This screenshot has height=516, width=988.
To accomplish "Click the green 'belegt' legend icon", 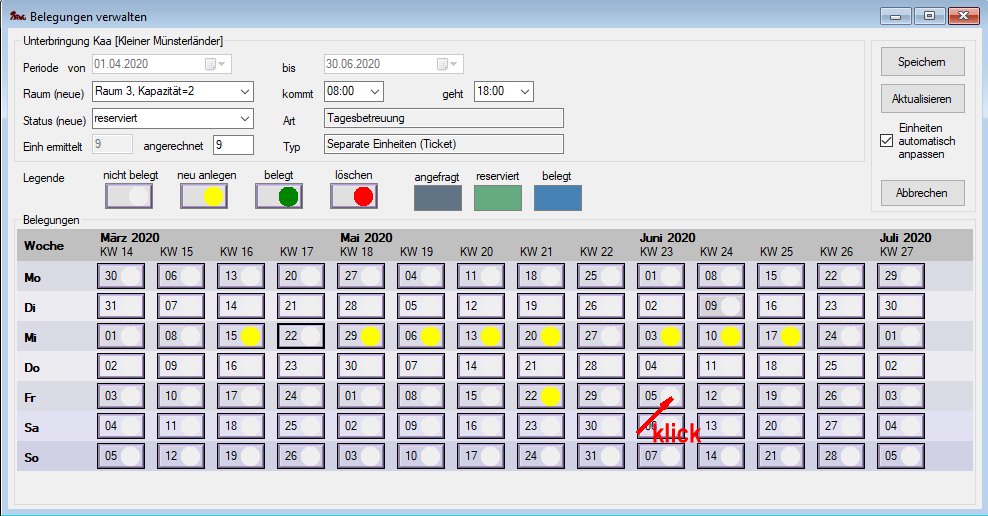I will [x=279, y=196].
